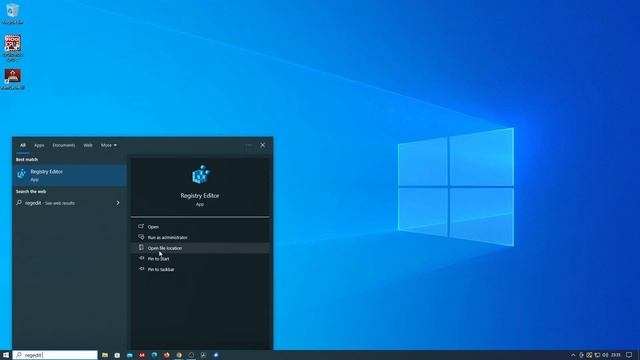640x360 pixels.
Task: Choose Run as administrator
Action: click(200, 237)
